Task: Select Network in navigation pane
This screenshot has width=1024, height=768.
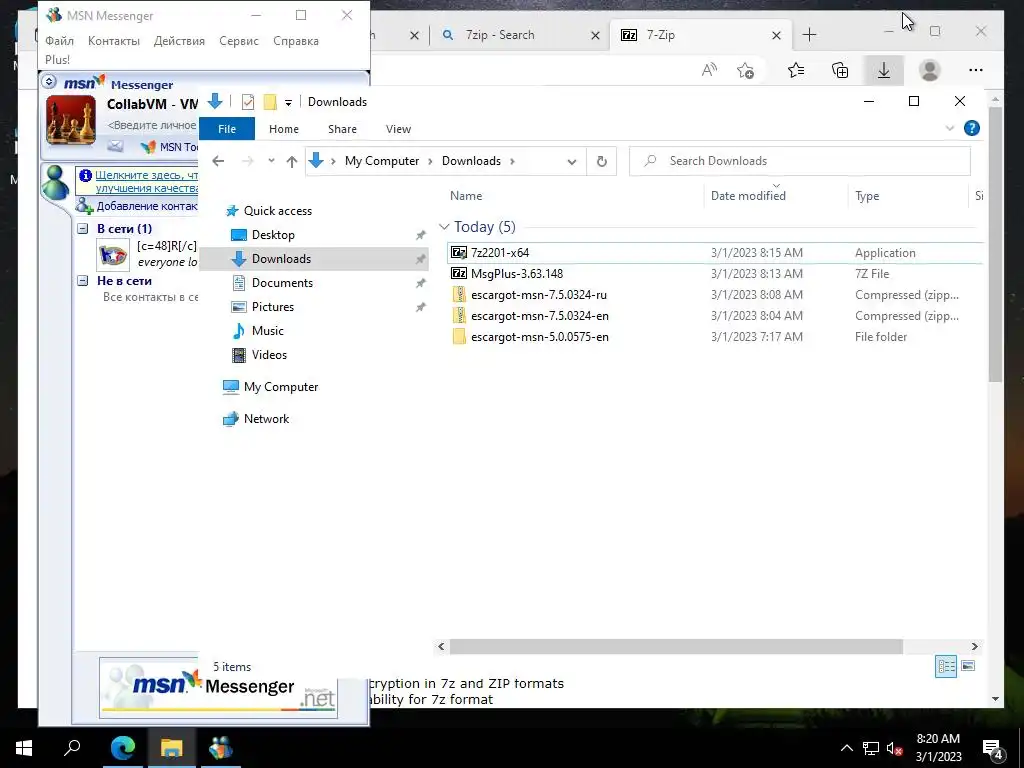Action: pos(266,419)
